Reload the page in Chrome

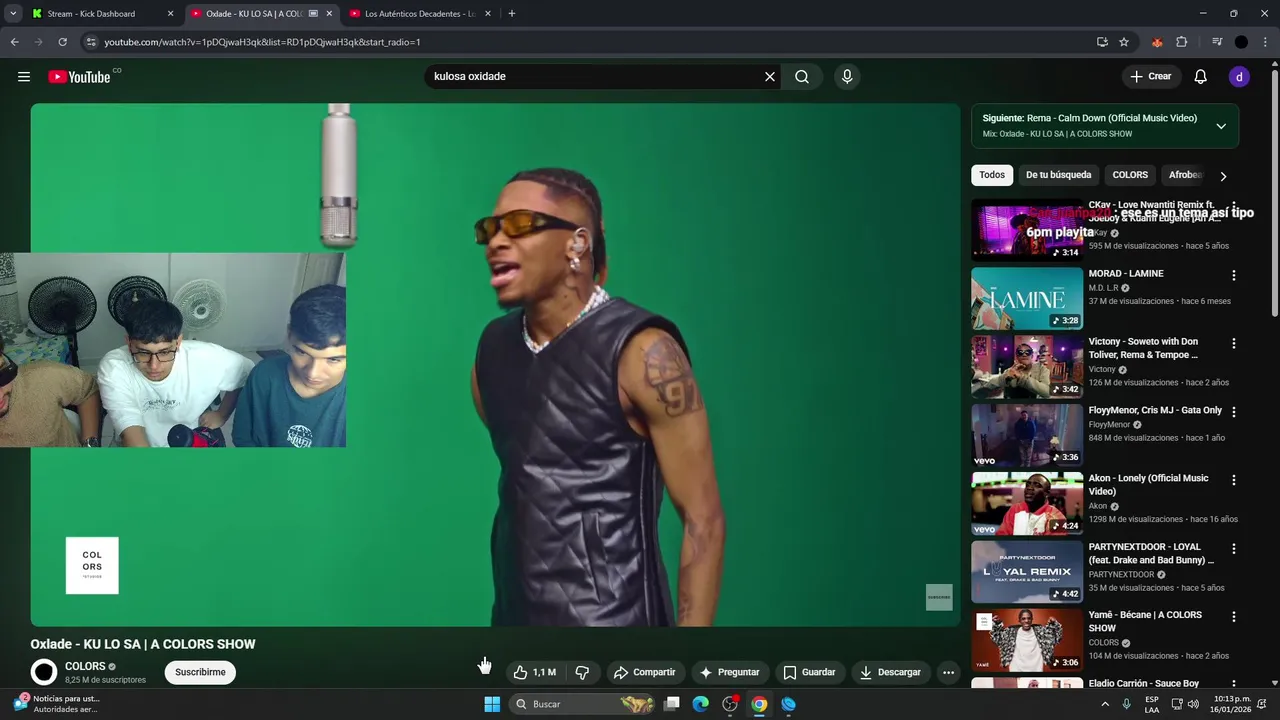[x=62, y=42]
